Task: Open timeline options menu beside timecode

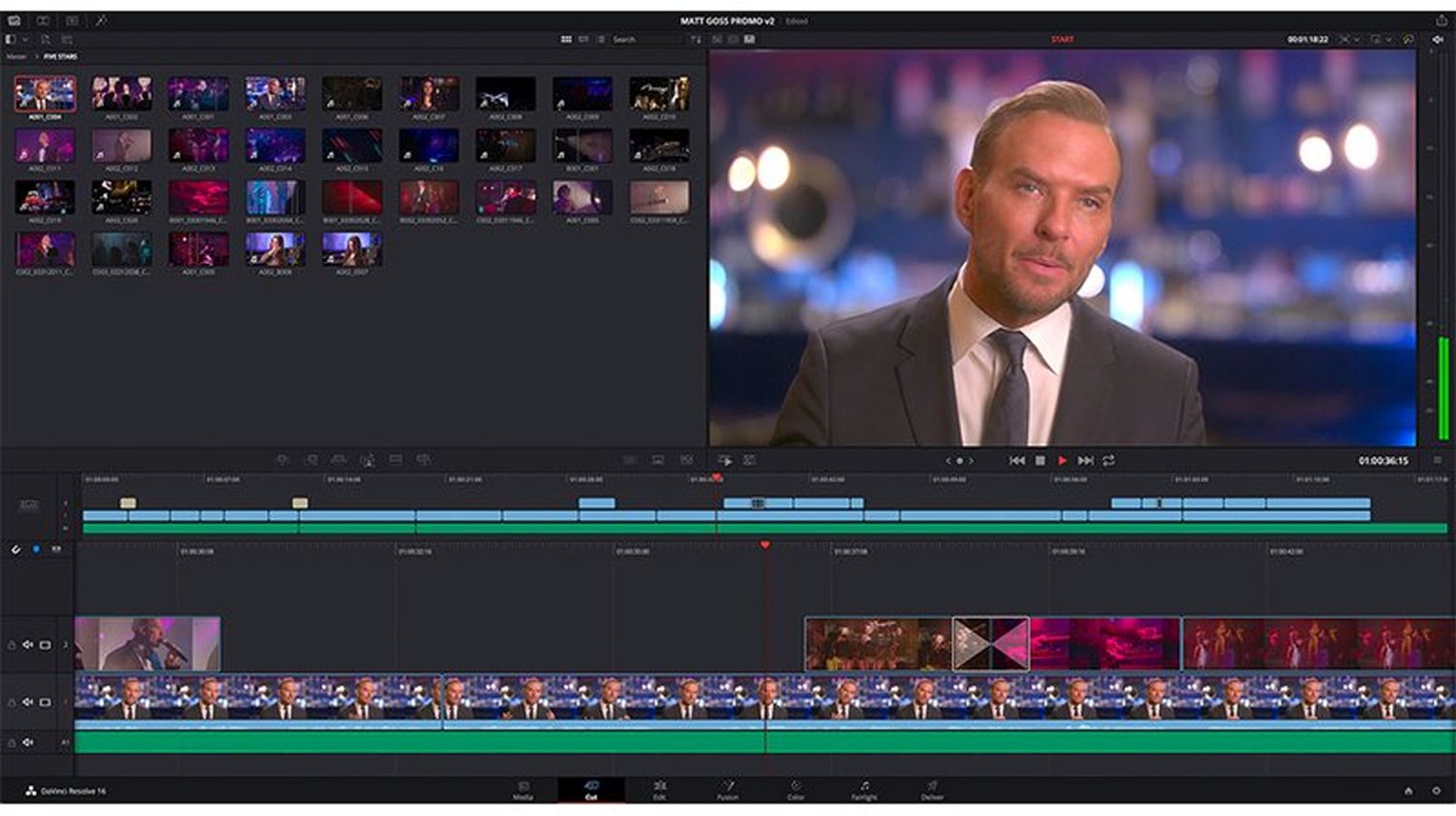Action: (x=1438, y=461)
